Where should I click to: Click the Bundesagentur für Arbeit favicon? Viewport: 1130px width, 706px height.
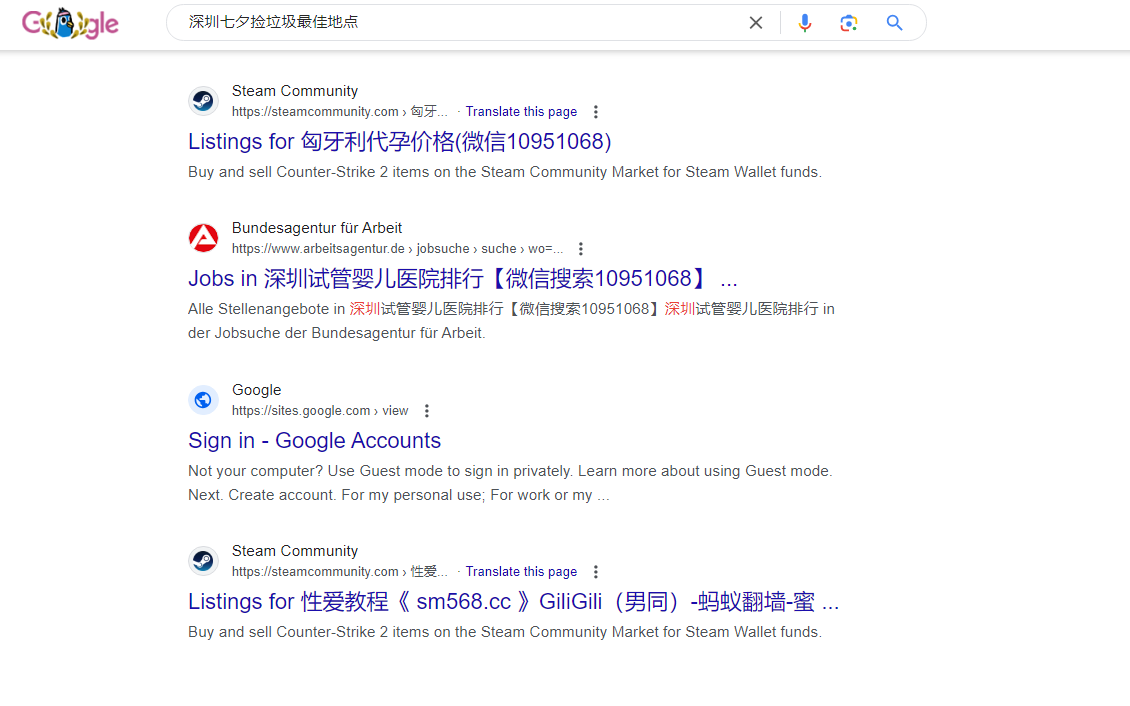click(x=203, y=238)
